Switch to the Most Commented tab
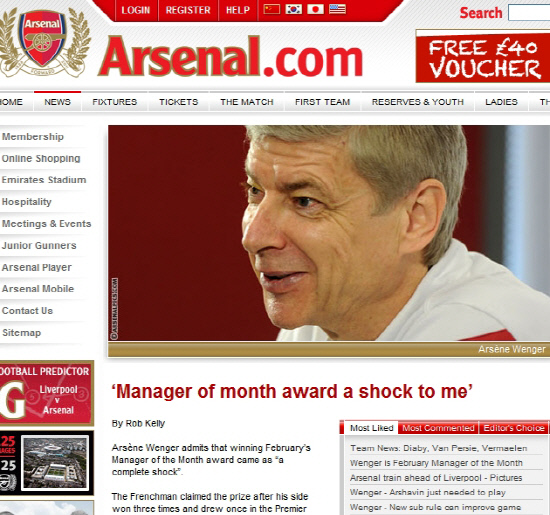 coord(438,428)
